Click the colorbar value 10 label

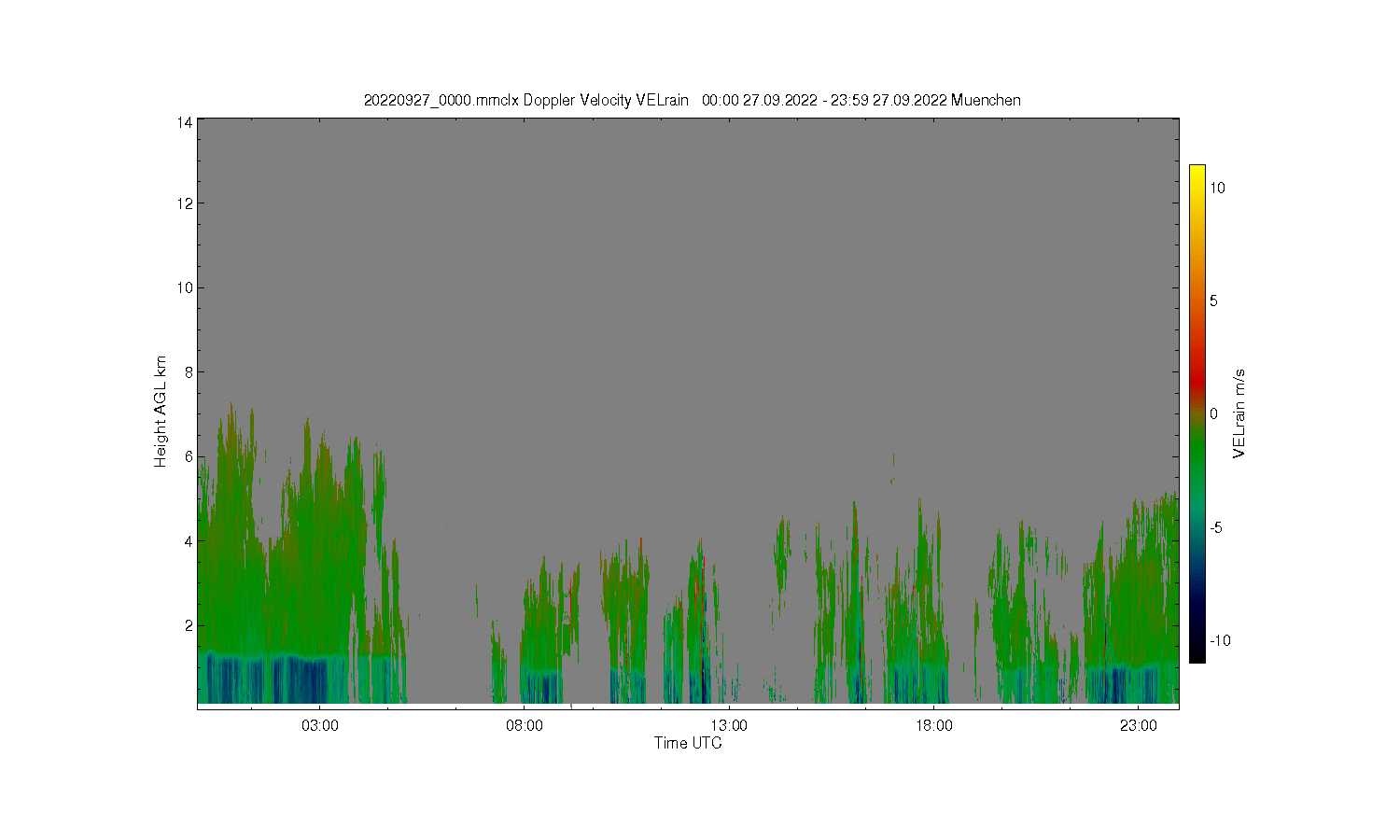pos(1217,188)
